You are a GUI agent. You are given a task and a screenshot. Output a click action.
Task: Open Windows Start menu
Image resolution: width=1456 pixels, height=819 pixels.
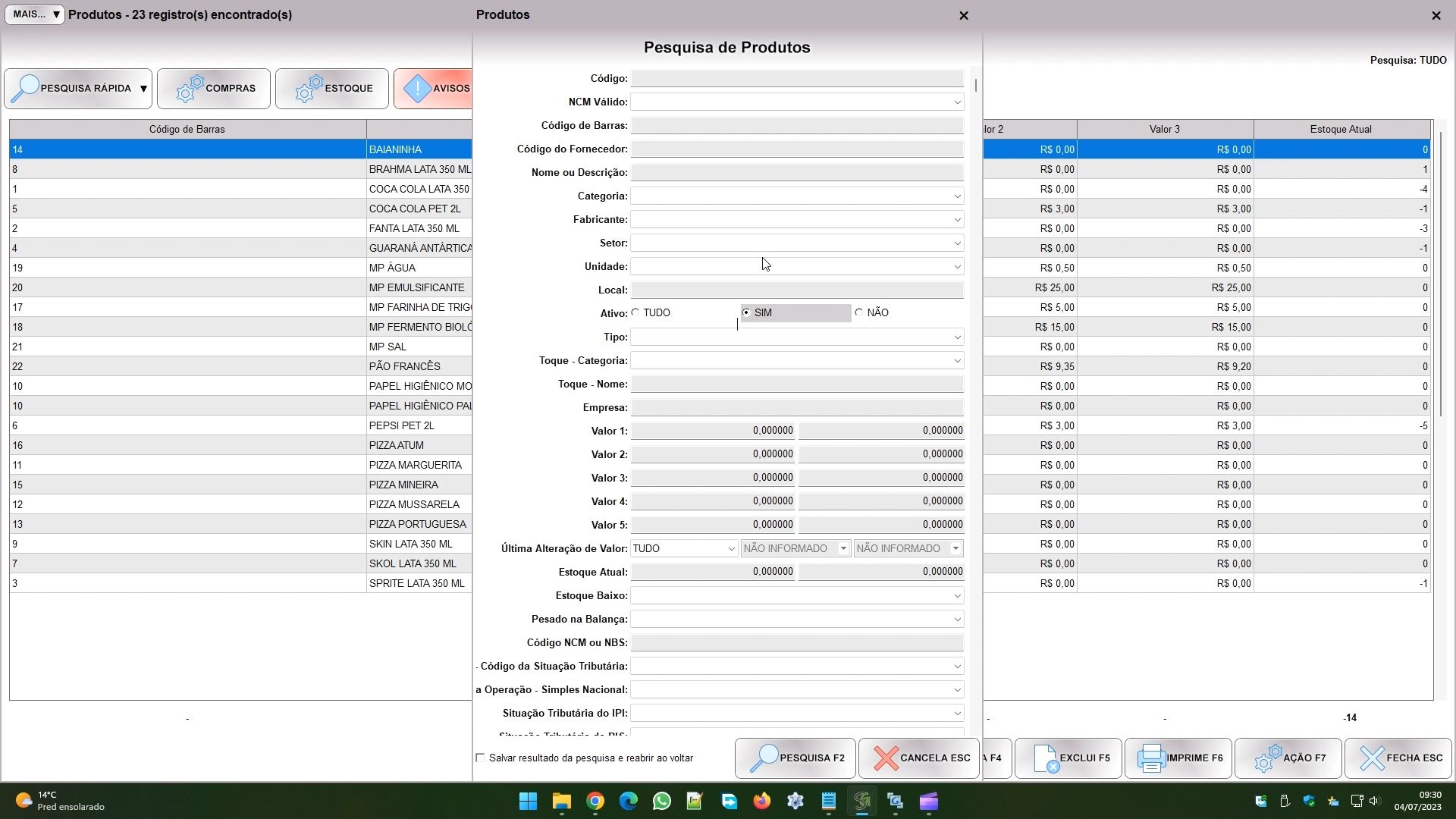pyautogui.click(x=529, y=801)
